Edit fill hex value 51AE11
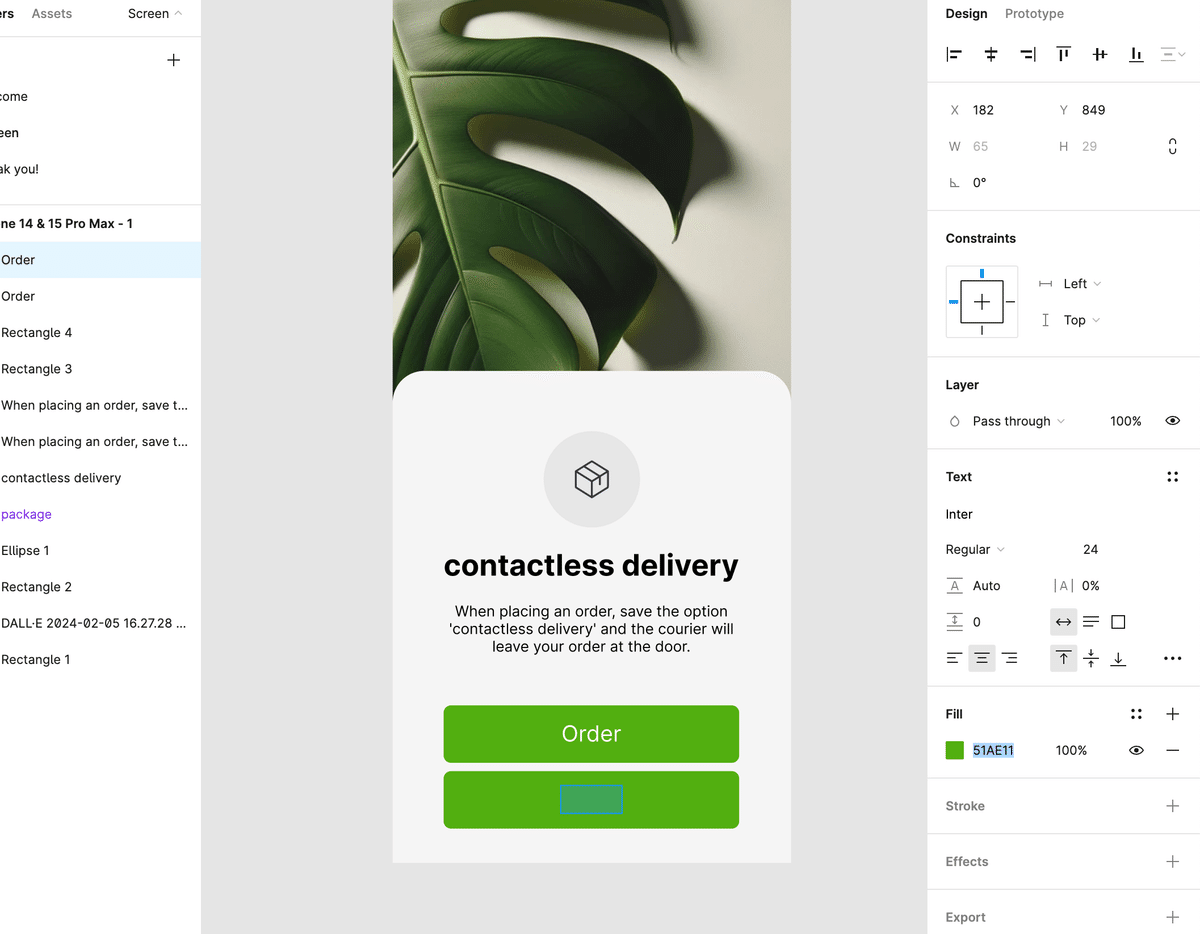The width and height of the screenshot is (1200, 934). coord(994,750)
